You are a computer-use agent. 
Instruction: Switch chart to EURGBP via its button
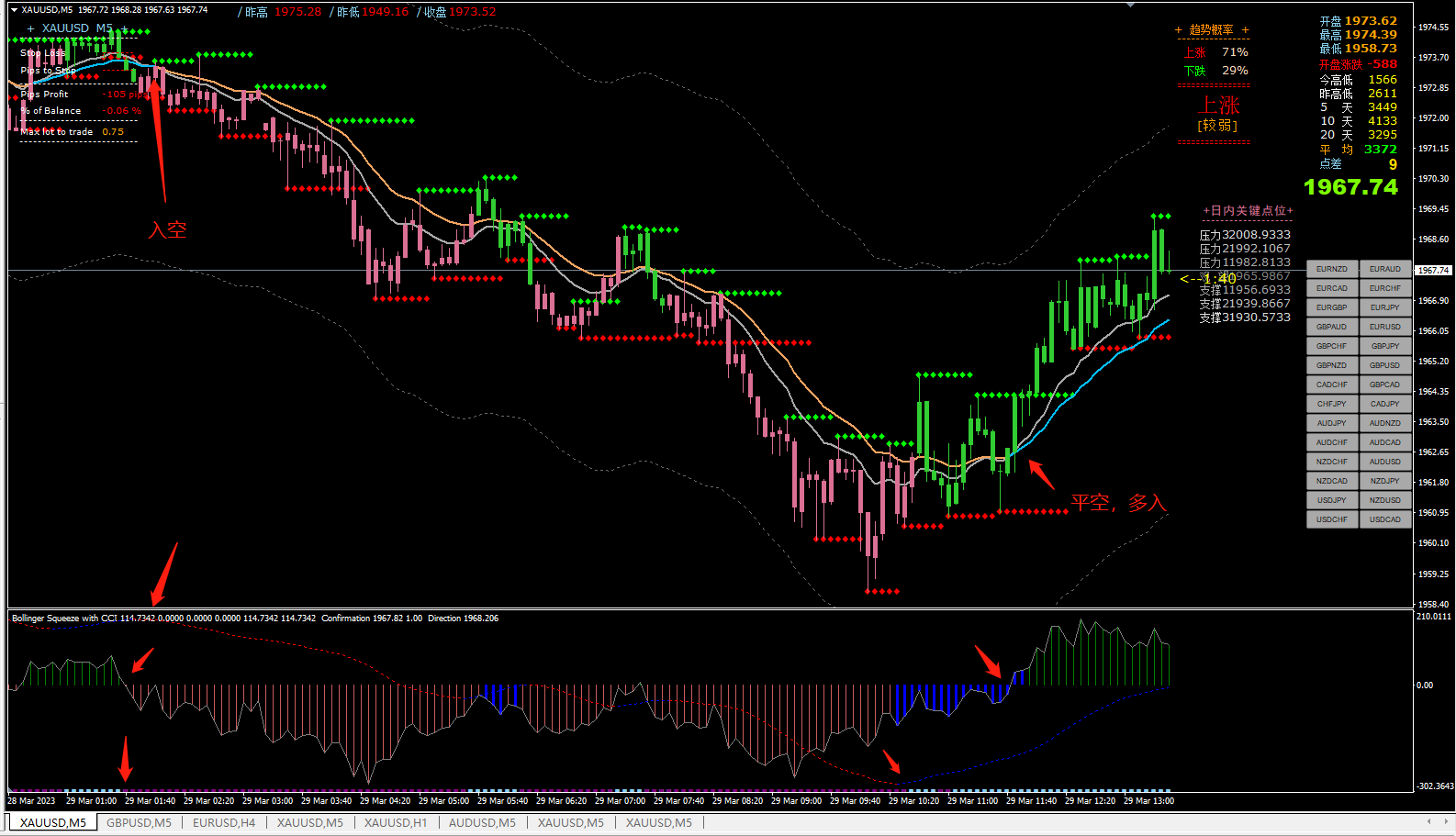coord(1332,307)
